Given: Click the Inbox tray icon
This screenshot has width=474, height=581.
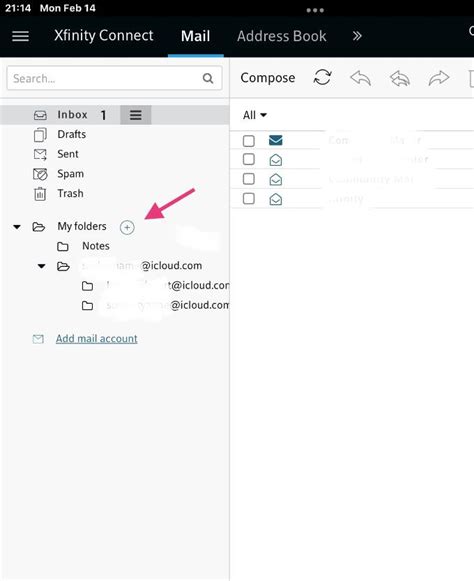Looking at the screenshot, I should coord(40,115).
